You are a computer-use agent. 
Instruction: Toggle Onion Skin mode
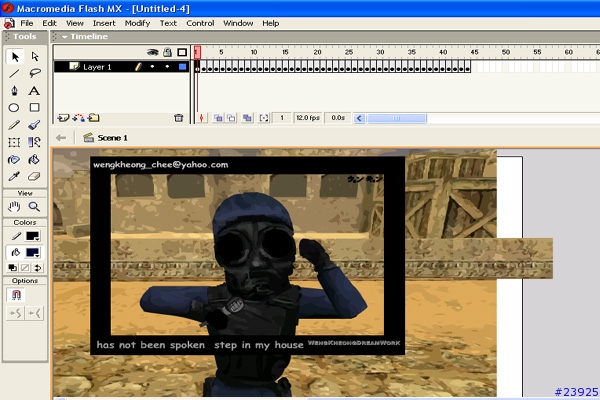coord(218,118)
